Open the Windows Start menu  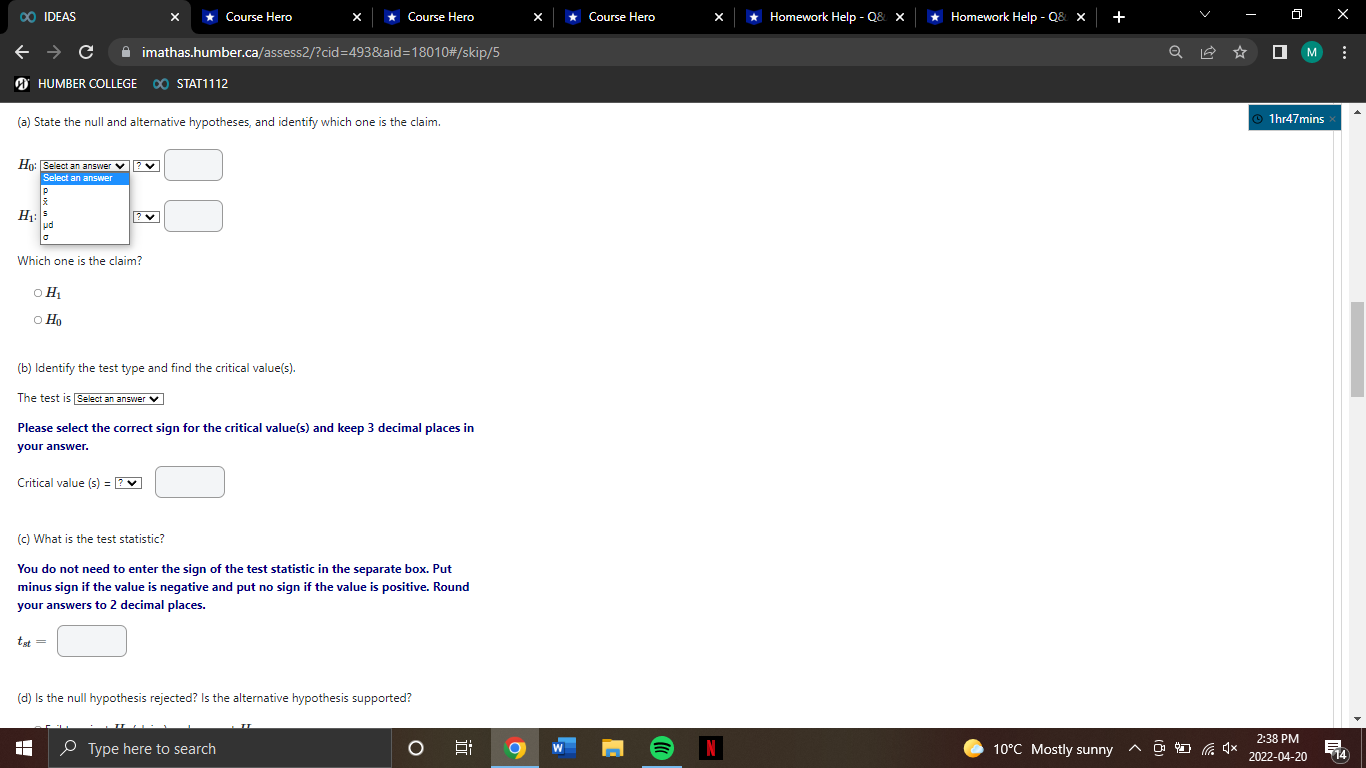[24, 748]
